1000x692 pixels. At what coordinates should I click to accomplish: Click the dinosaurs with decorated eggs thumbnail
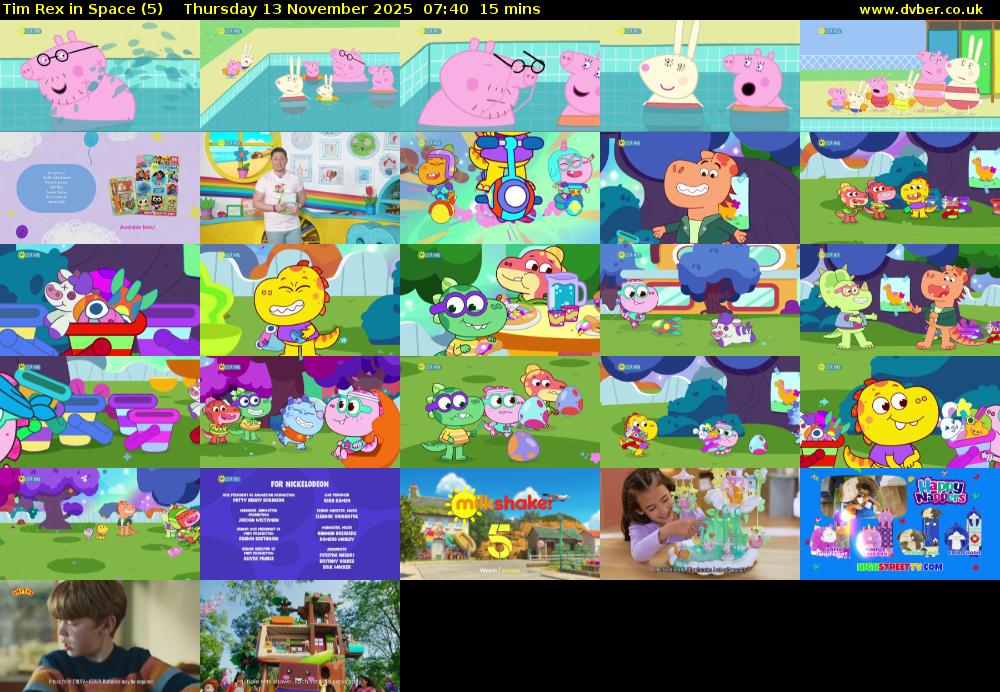pyautogui.click(x=500, y=412)
